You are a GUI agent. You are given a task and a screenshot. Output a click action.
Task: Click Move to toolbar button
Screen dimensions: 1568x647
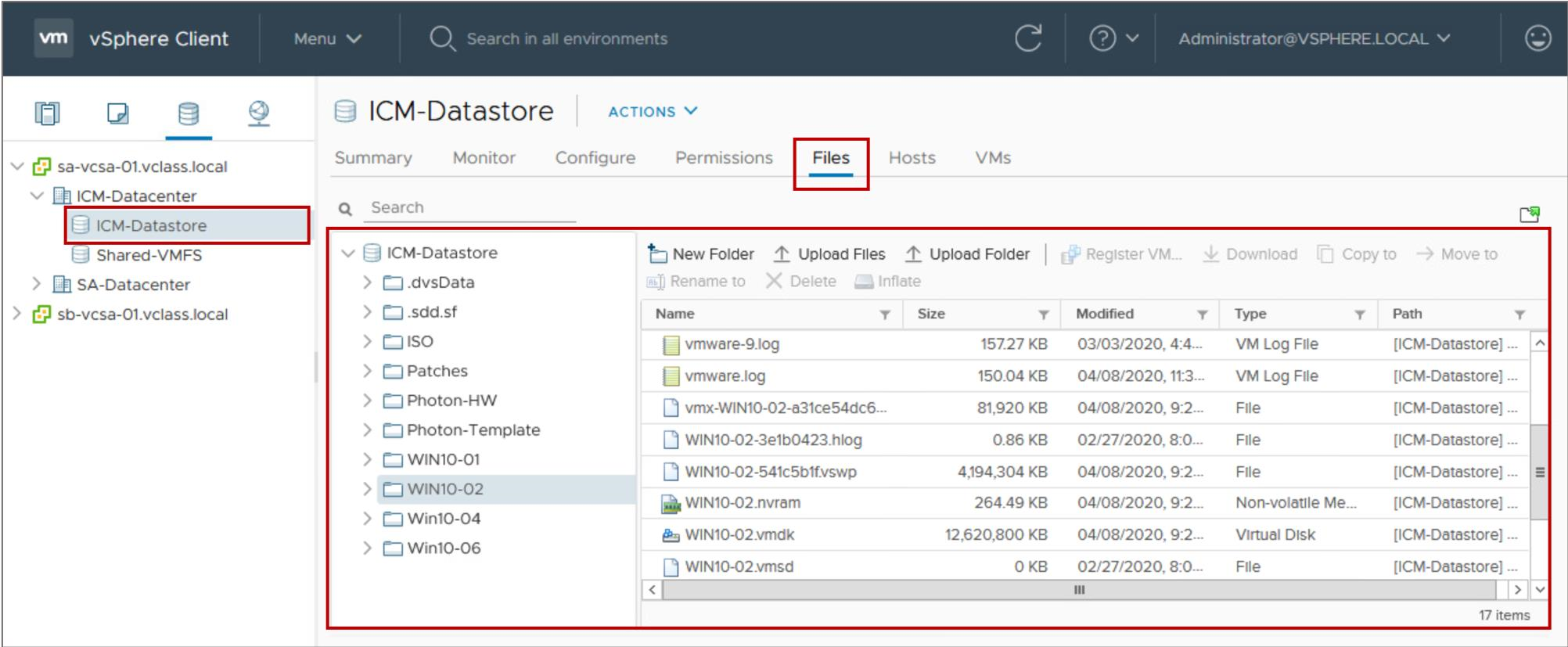tap(1457, 254)
